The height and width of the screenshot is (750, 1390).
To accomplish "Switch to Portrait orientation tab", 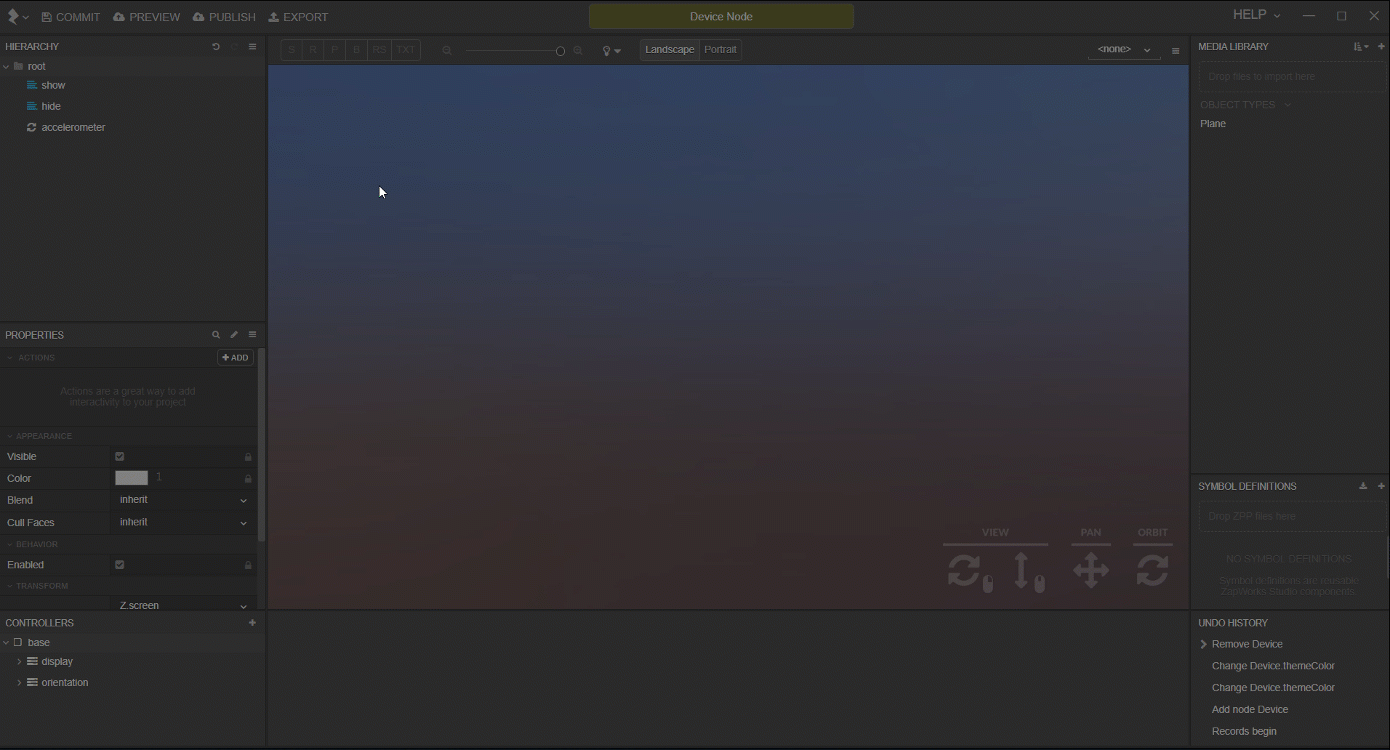I will (720, 49).
